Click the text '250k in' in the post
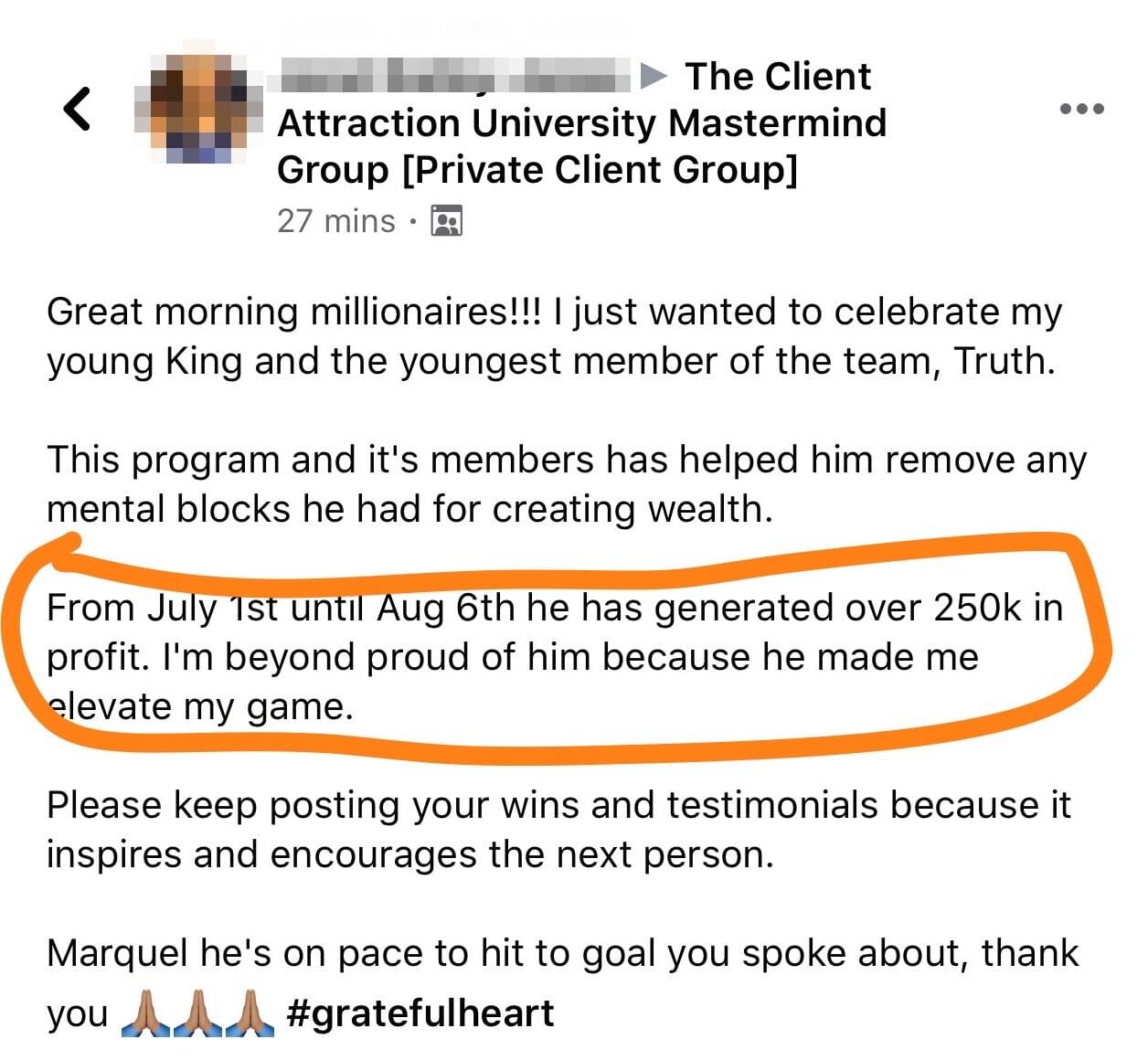The height and width of the screenshot is (1060, 1148). click(998, 608)
